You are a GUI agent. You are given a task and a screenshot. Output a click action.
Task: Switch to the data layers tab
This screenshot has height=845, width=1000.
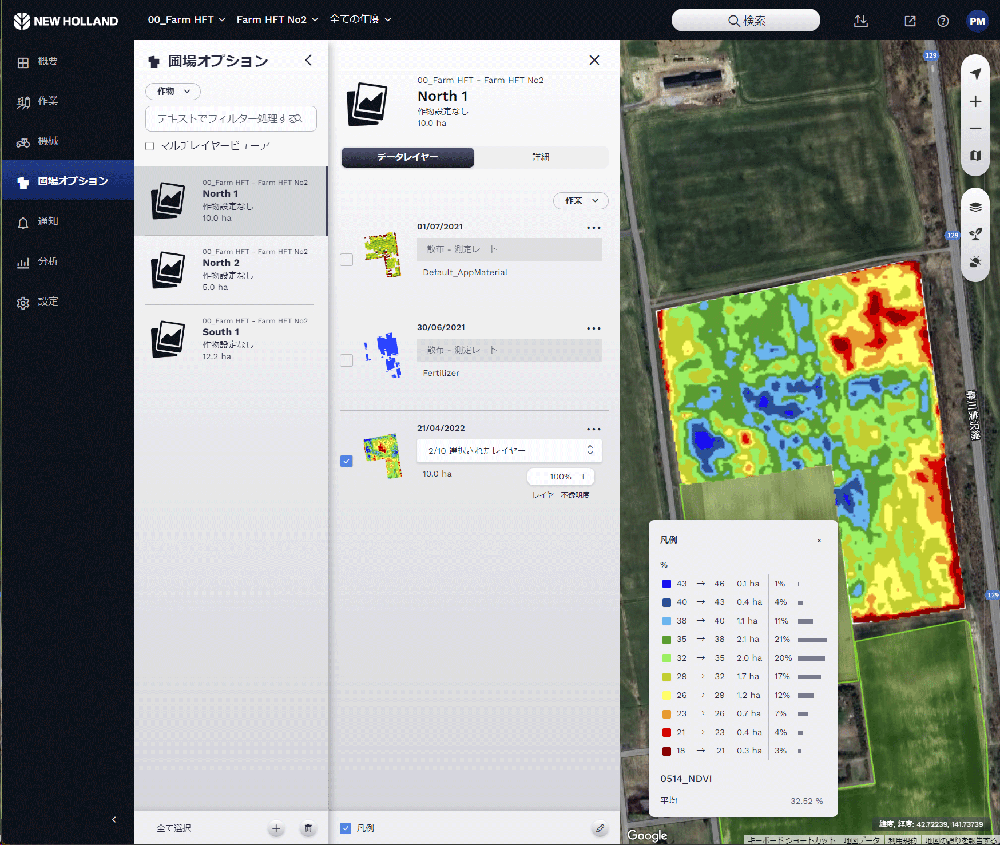click(x=408, y=157)
